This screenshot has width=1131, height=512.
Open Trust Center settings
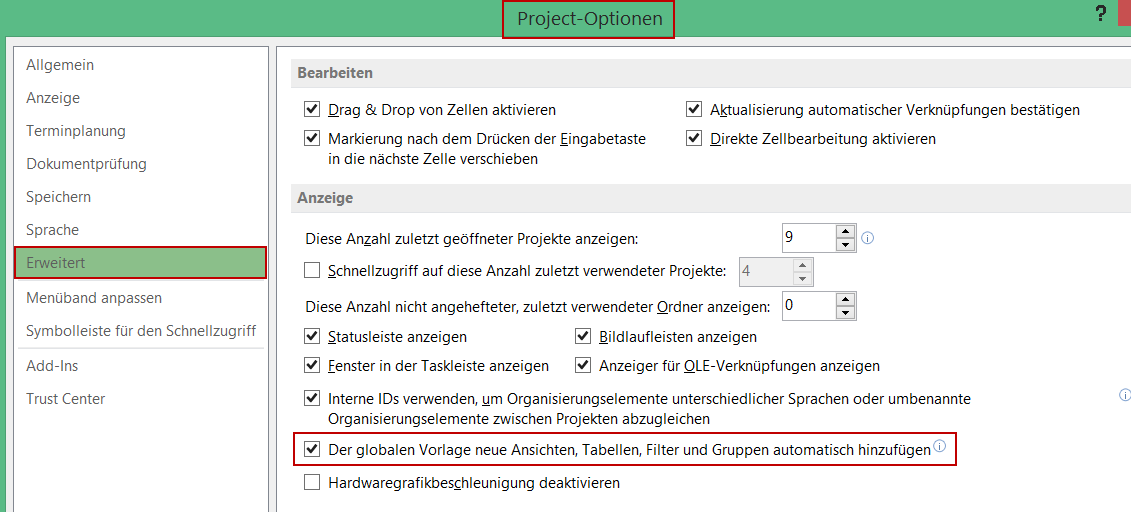click(66, 399)
